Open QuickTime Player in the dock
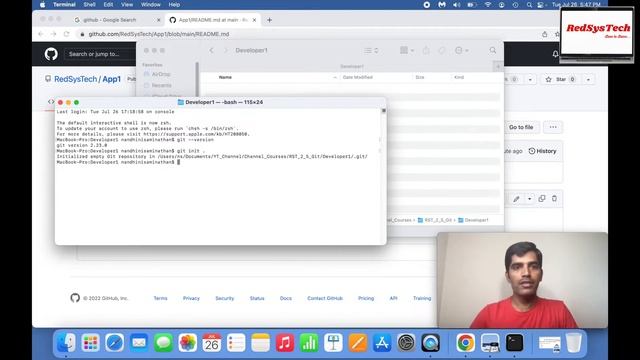The image size is (640, 360). [x=431, y=342]
